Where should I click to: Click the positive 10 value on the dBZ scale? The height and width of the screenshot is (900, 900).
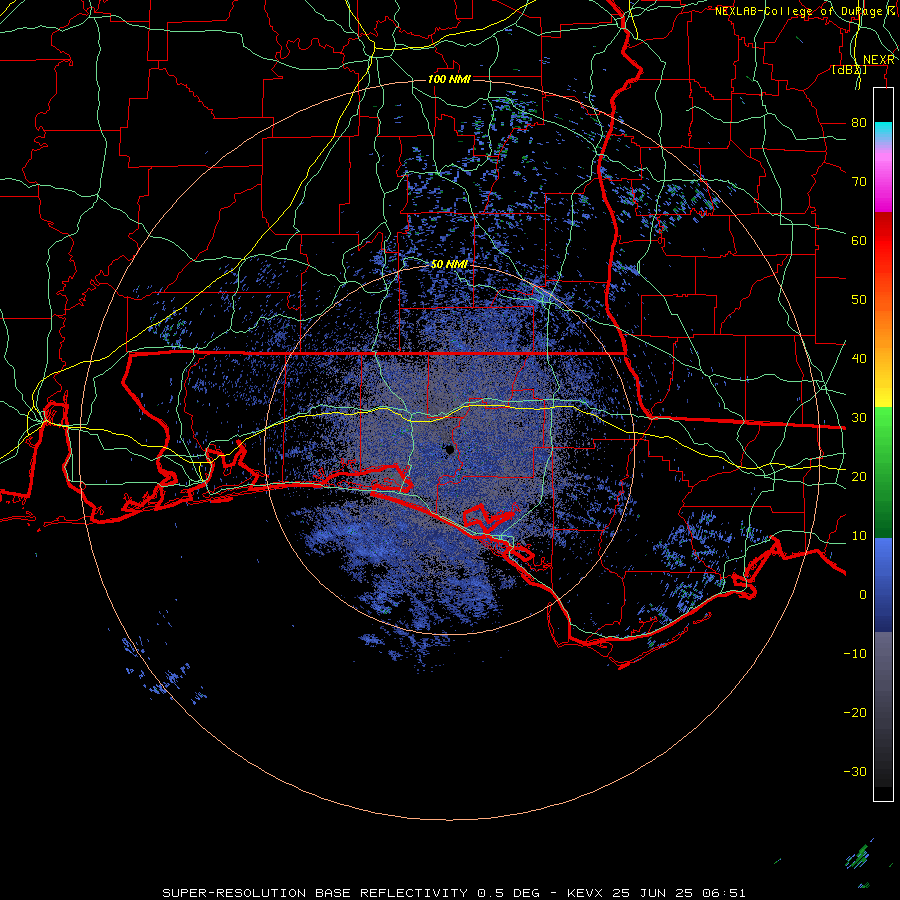point(859,536)
